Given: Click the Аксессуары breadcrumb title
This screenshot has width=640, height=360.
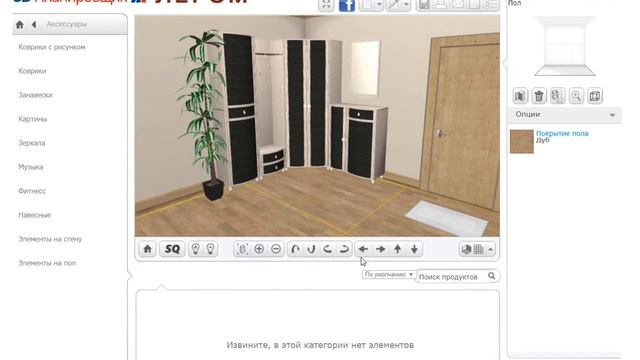Looking at the screenshot, I should pos(67,24).
